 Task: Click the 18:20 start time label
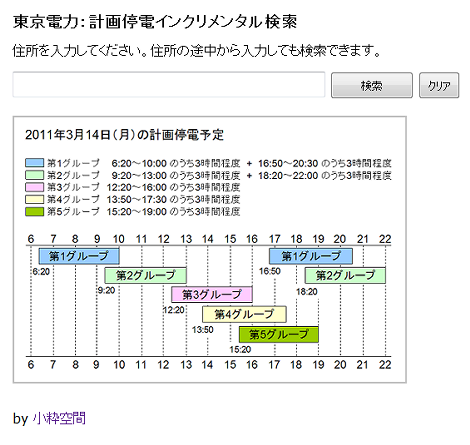307,292
